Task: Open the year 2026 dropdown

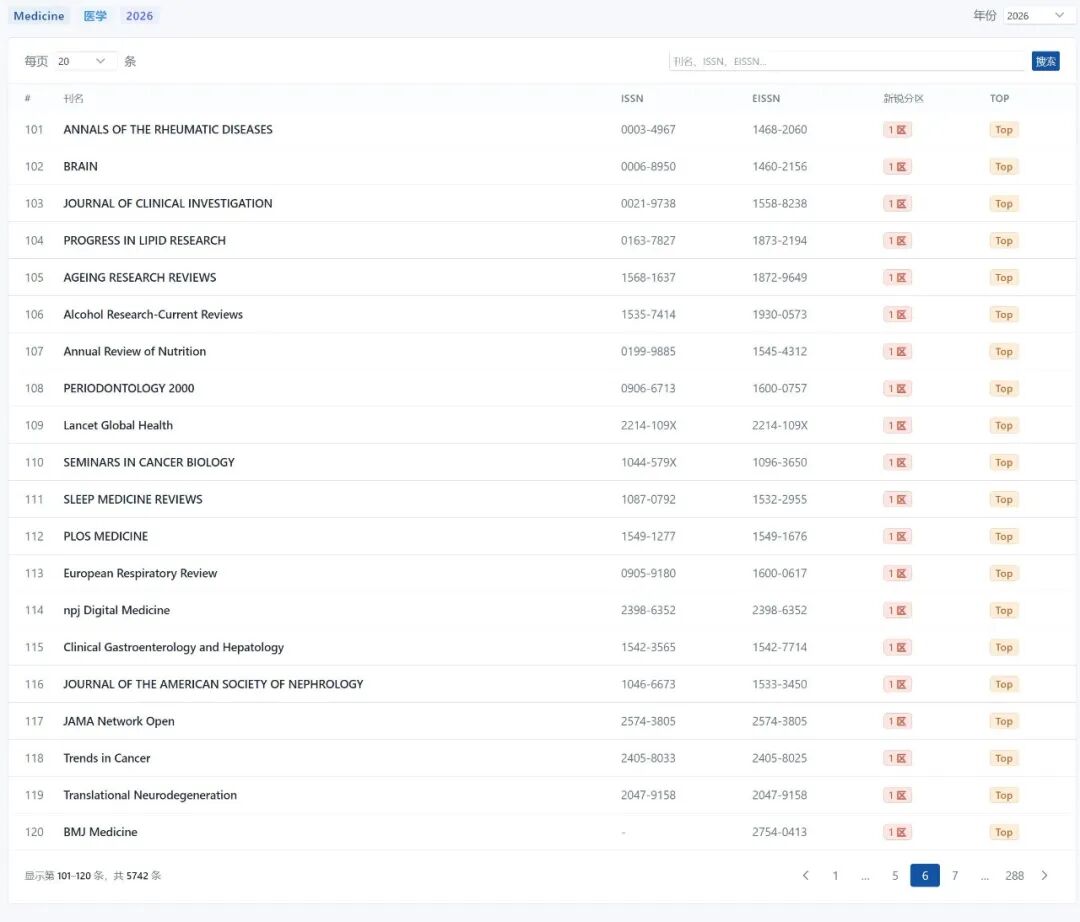Action: click(1035, 16)
